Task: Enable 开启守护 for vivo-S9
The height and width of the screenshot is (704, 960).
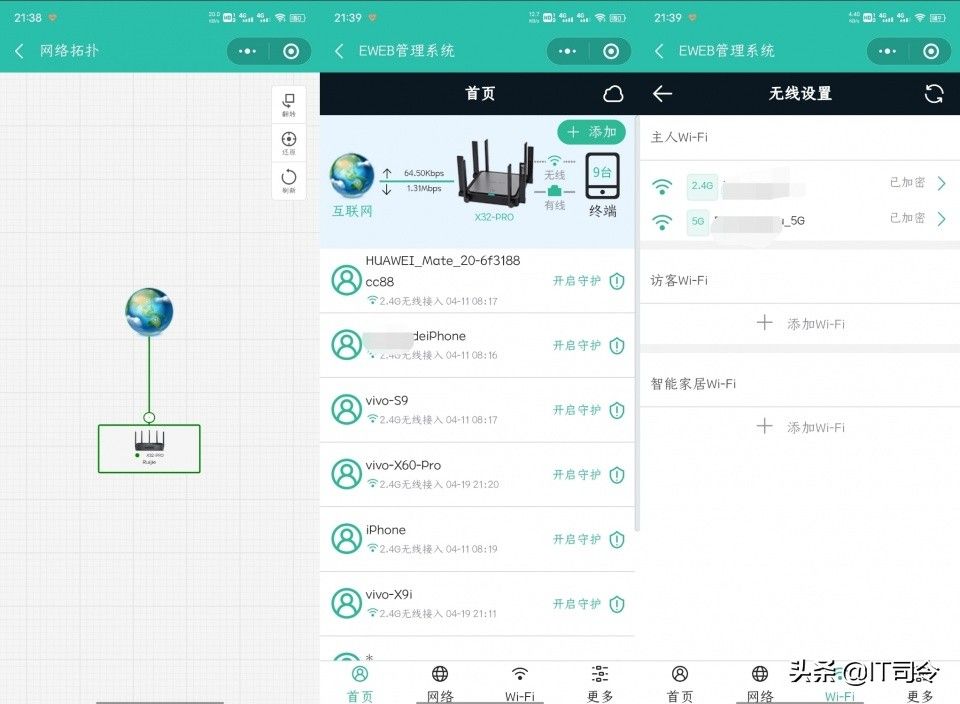Action: point(588,410)
